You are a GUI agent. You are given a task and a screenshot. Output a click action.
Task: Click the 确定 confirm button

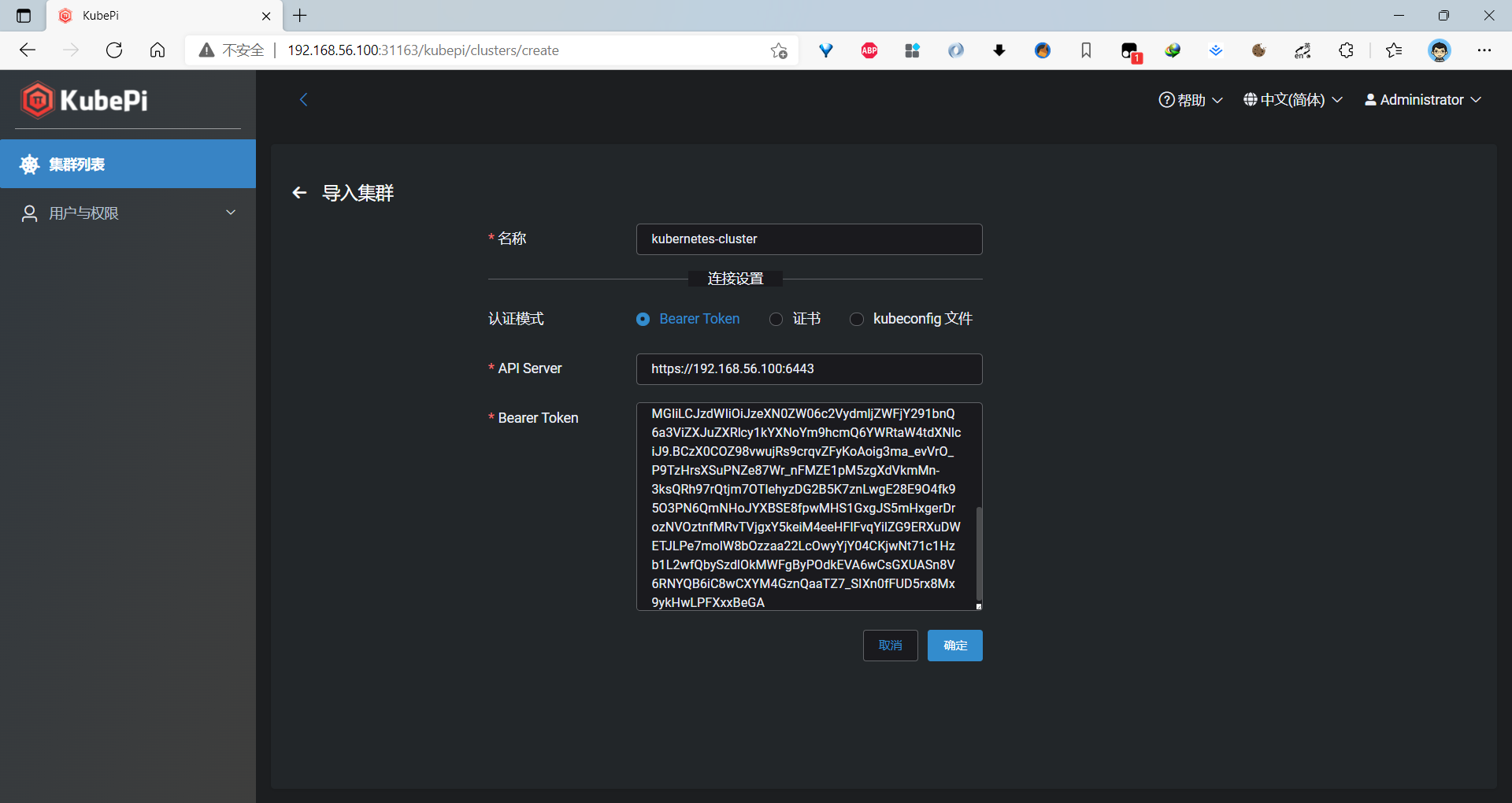(x=955, y=646)
